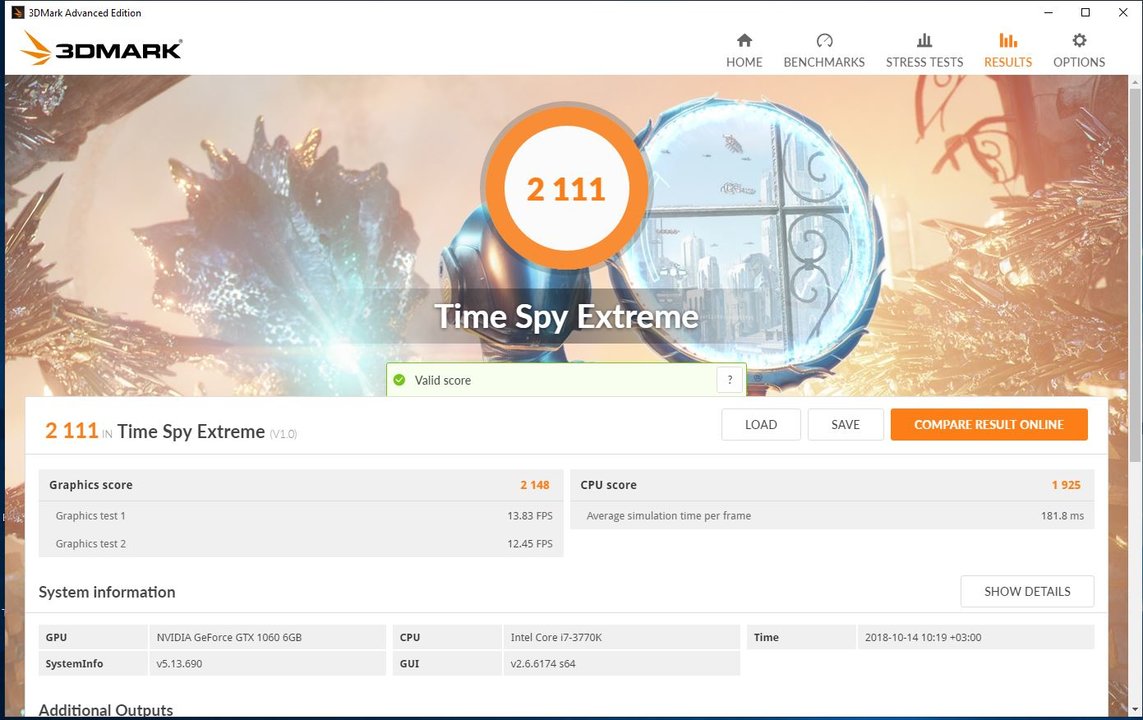
Task: Click Average simulation time per frame label
Action: point(668,516)
